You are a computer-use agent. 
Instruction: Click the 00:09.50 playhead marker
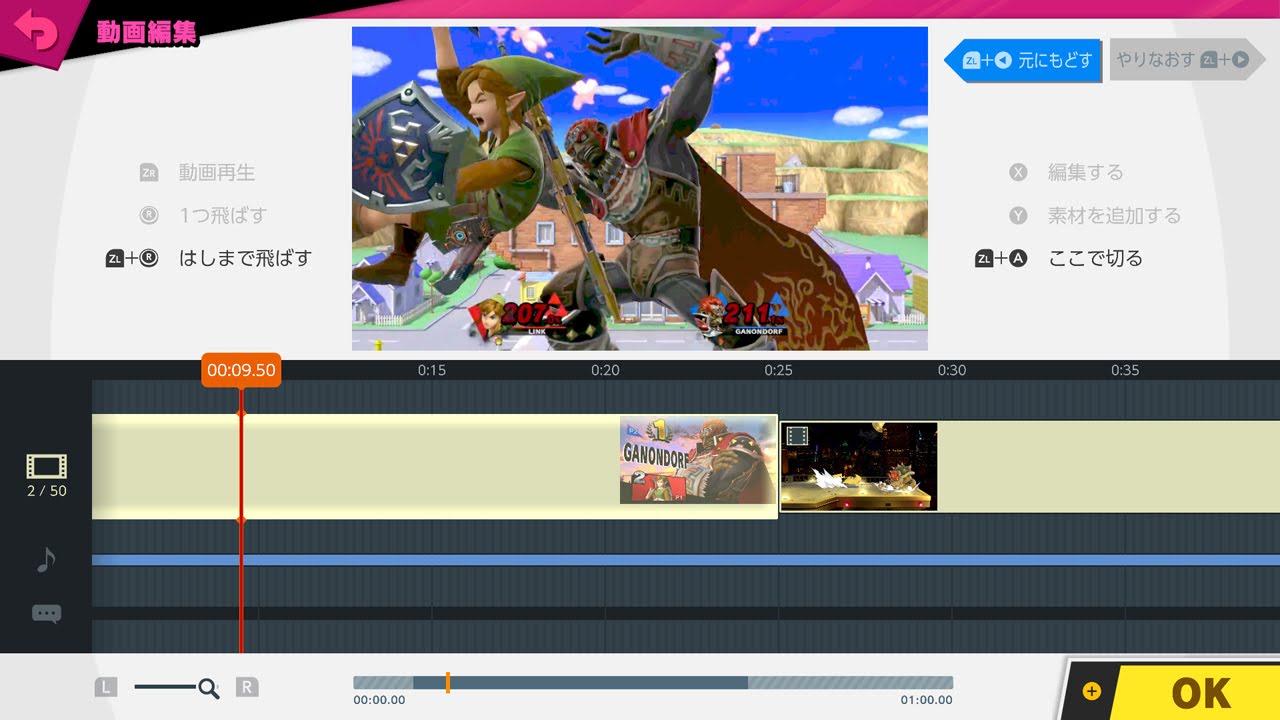coord(240,370)
